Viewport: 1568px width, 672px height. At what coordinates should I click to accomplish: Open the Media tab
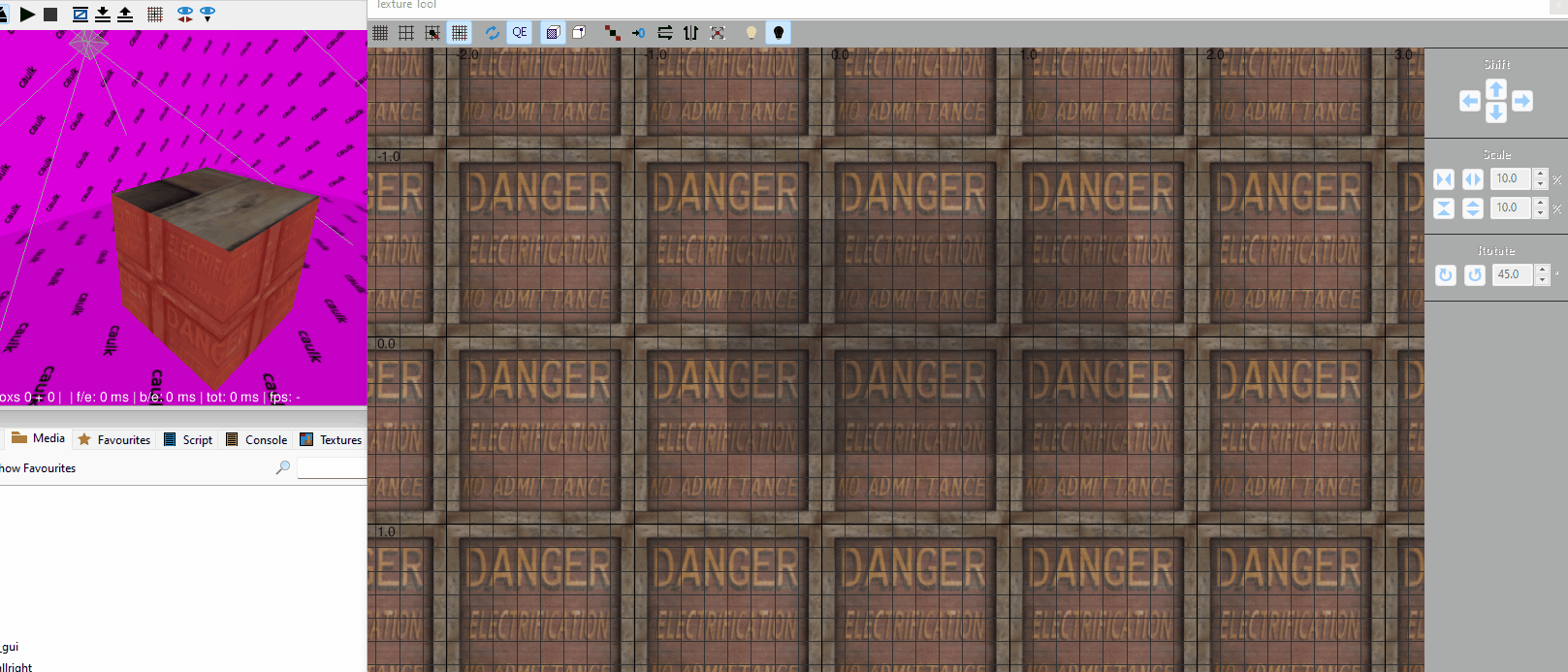pyautogui.click(x=38, y=438)
